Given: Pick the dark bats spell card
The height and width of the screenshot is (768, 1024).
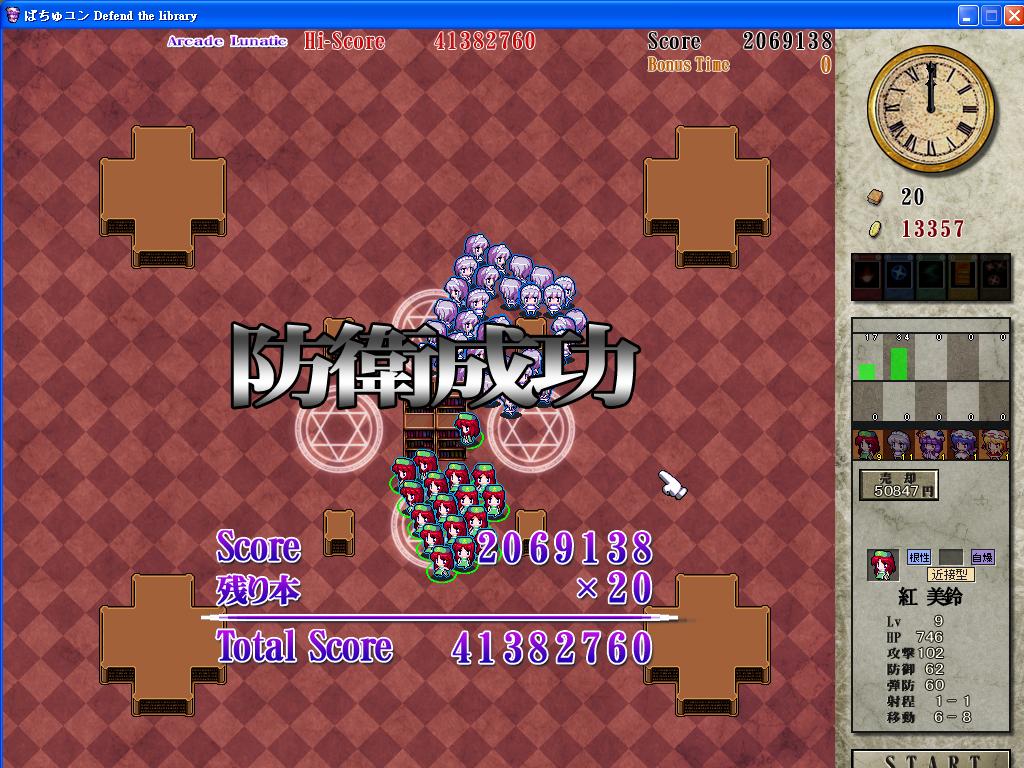Looking at the screenshot, I should (x=995, y=277).
